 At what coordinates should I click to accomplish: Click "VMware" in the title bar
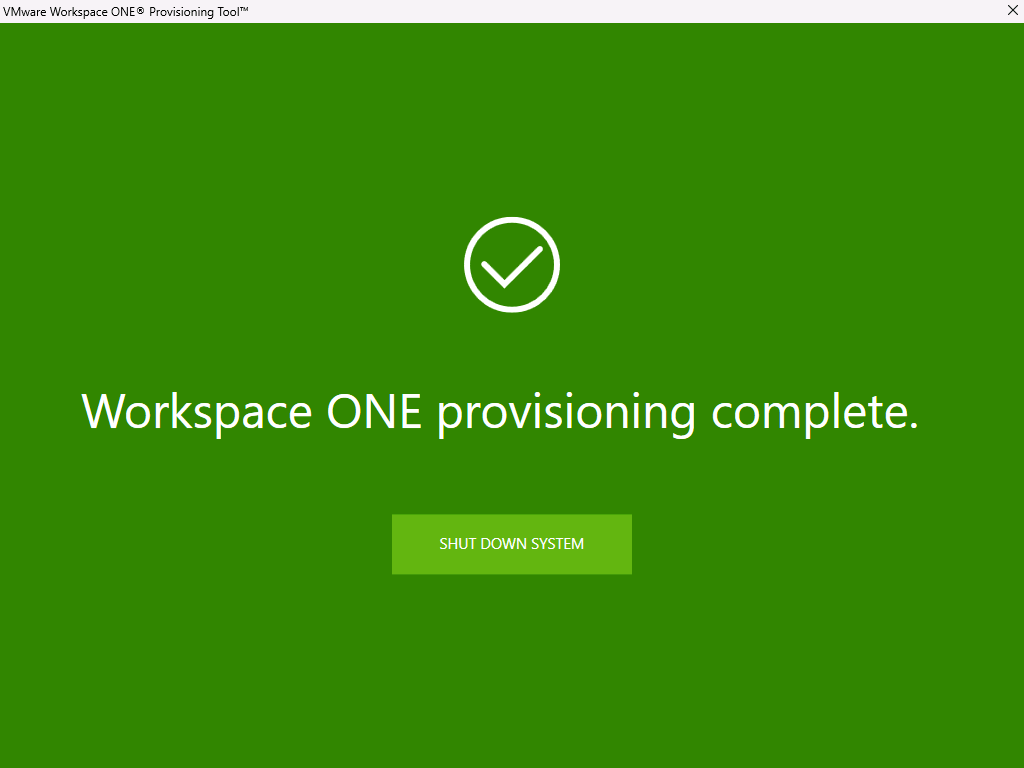(x=25, y=11)
